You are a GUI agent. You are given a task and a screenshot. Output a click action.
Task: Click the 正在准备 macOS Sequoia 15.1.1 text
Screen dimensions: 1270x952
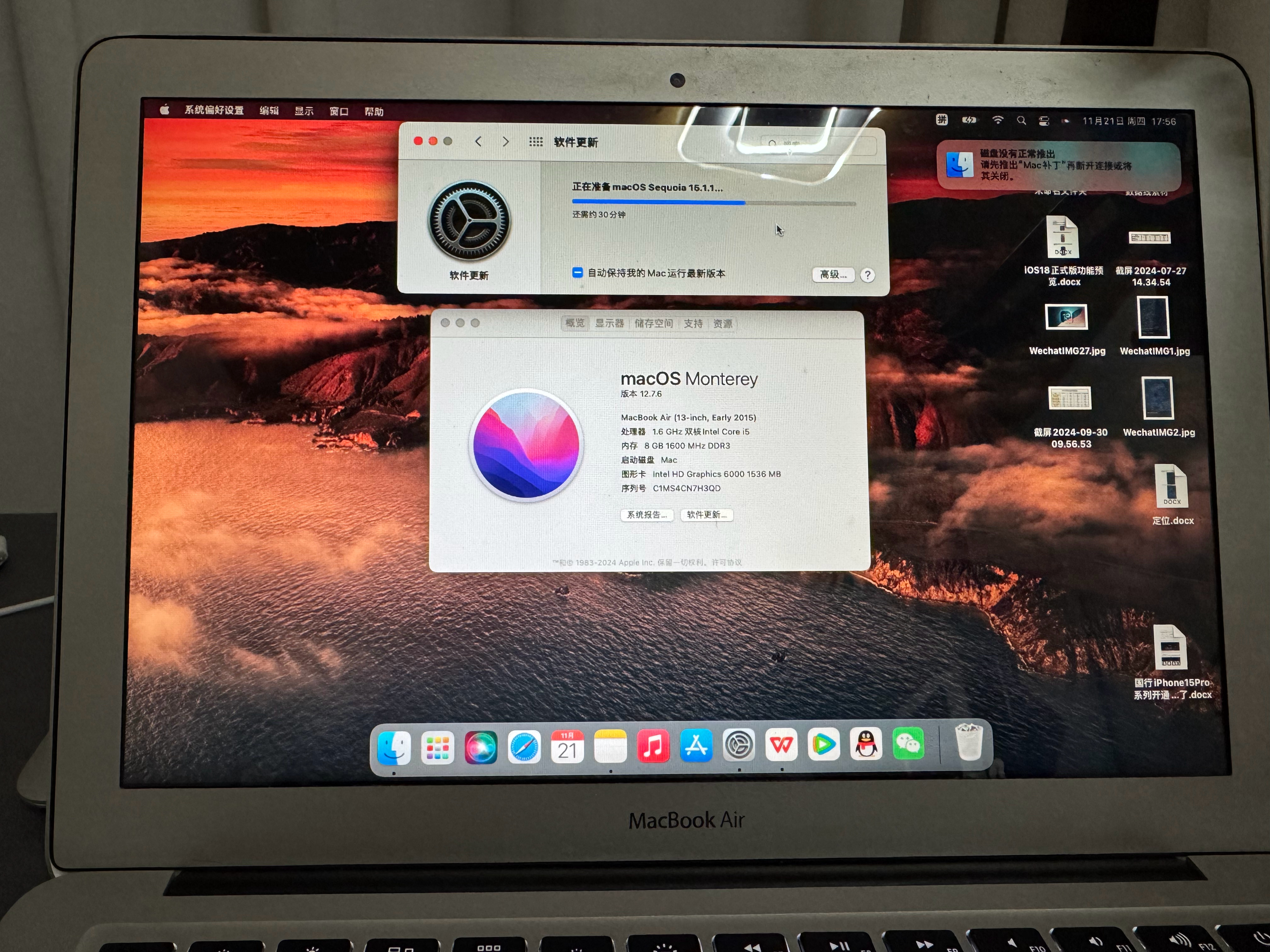pos(648,187)
